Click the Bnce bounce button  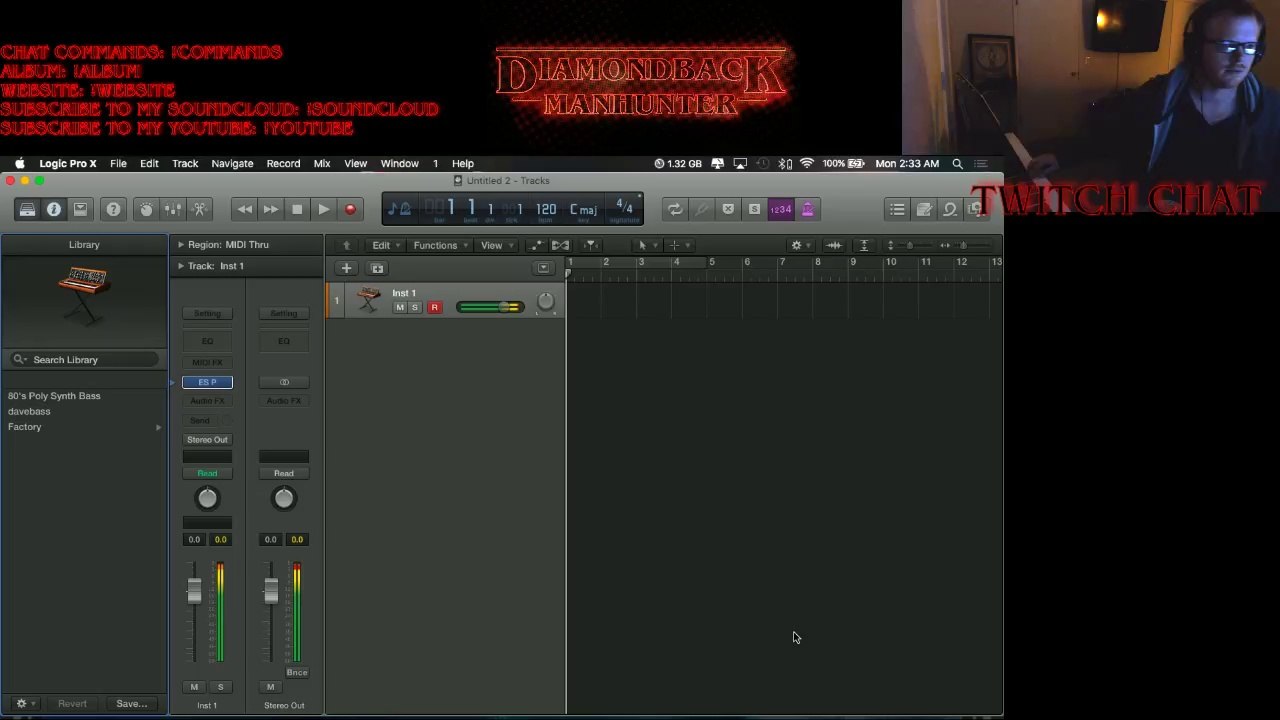pos(297,673)
